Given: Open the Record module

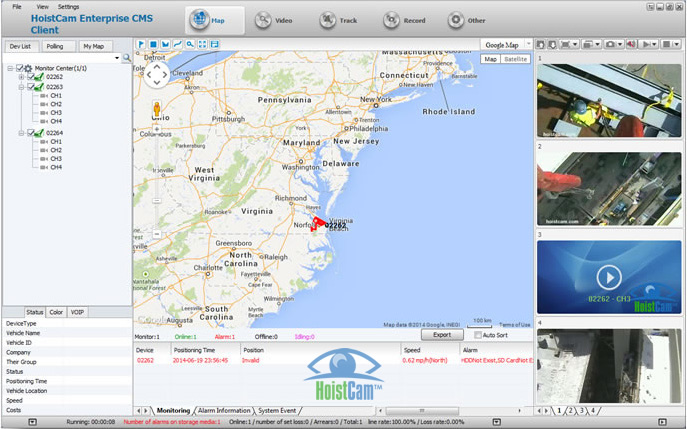Looking at the screenshot, I should point(404,20).
